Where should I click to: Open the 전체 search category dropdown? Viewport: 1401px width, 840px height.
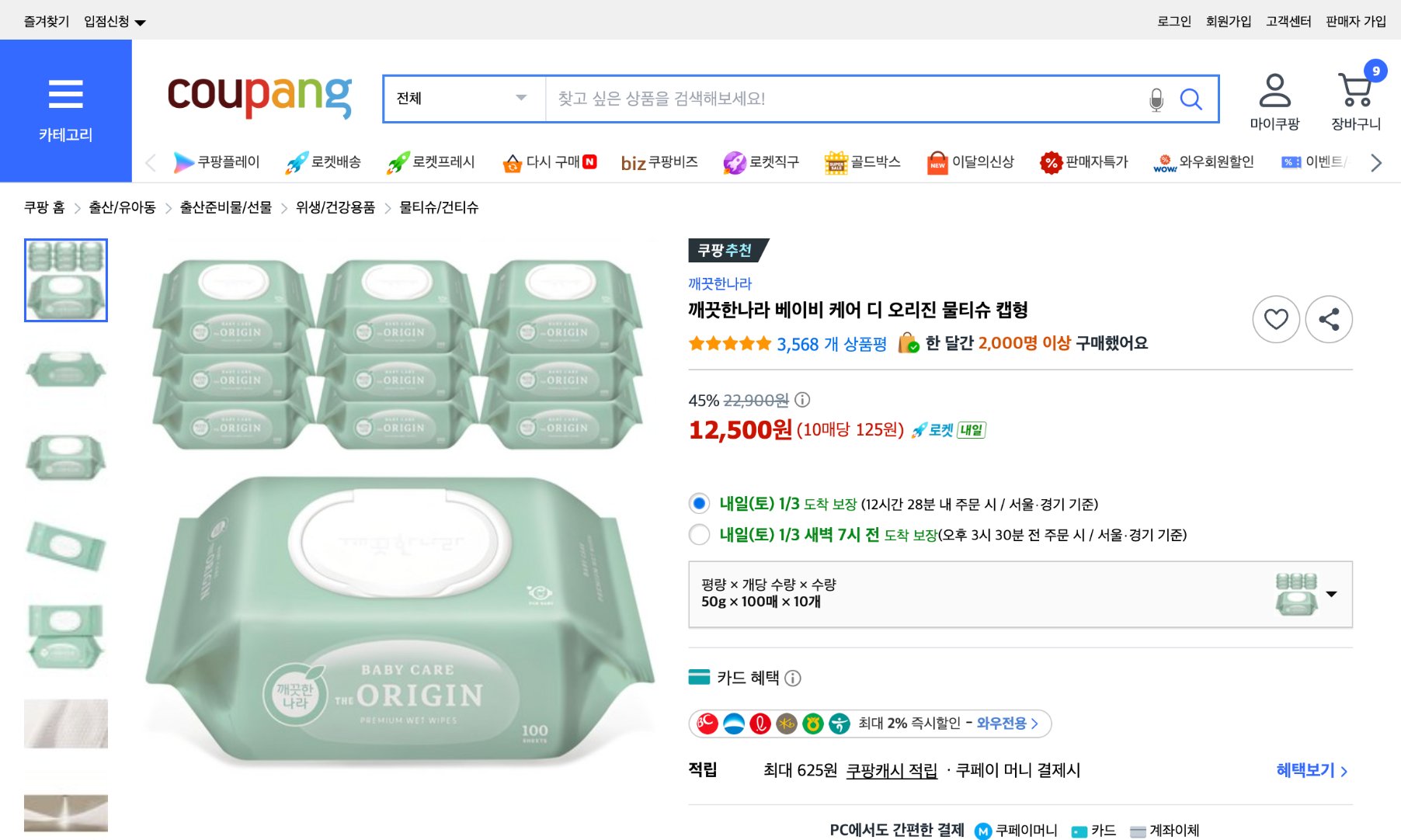462,99
